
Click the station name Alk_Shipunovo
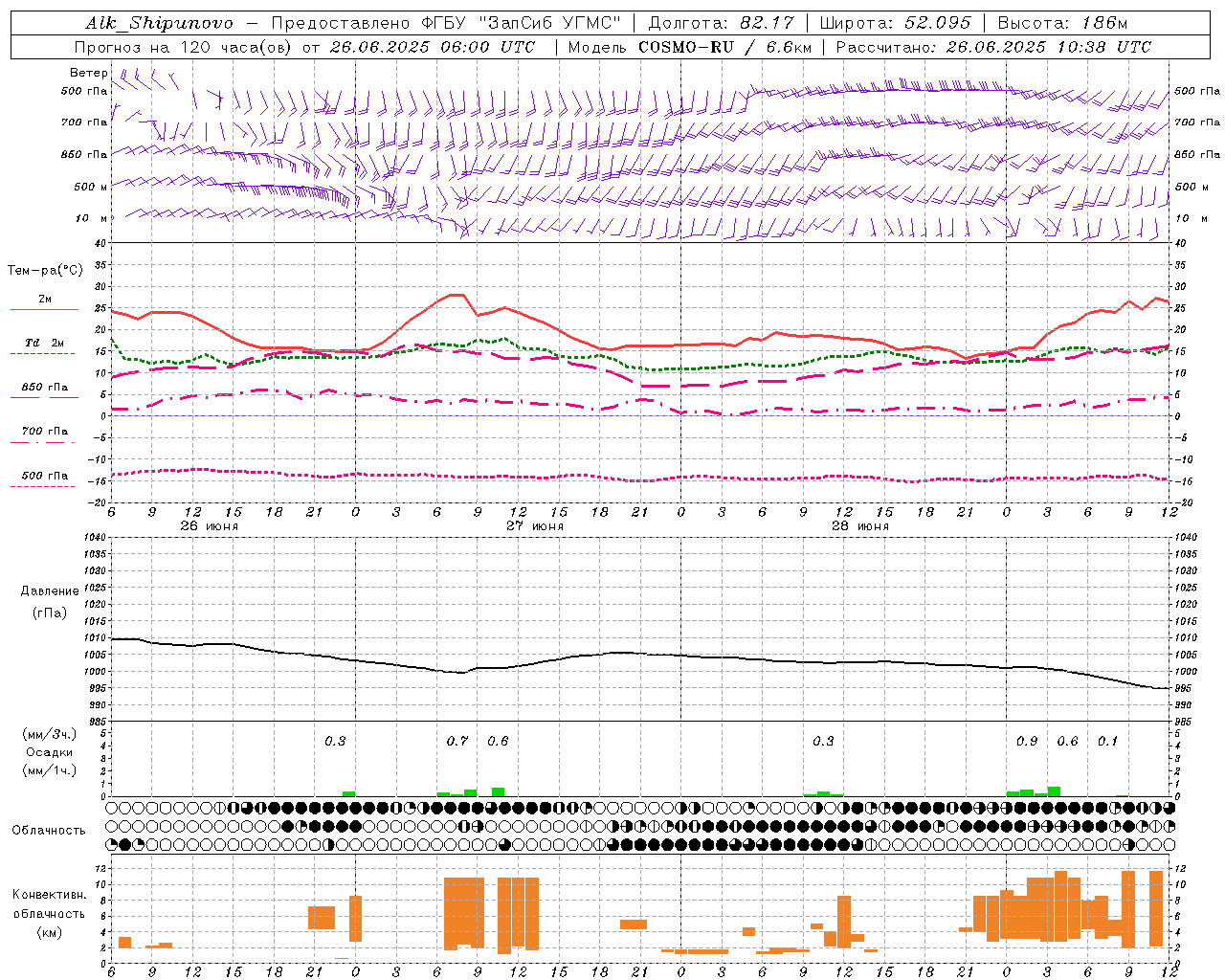click(x=159, y=23)
